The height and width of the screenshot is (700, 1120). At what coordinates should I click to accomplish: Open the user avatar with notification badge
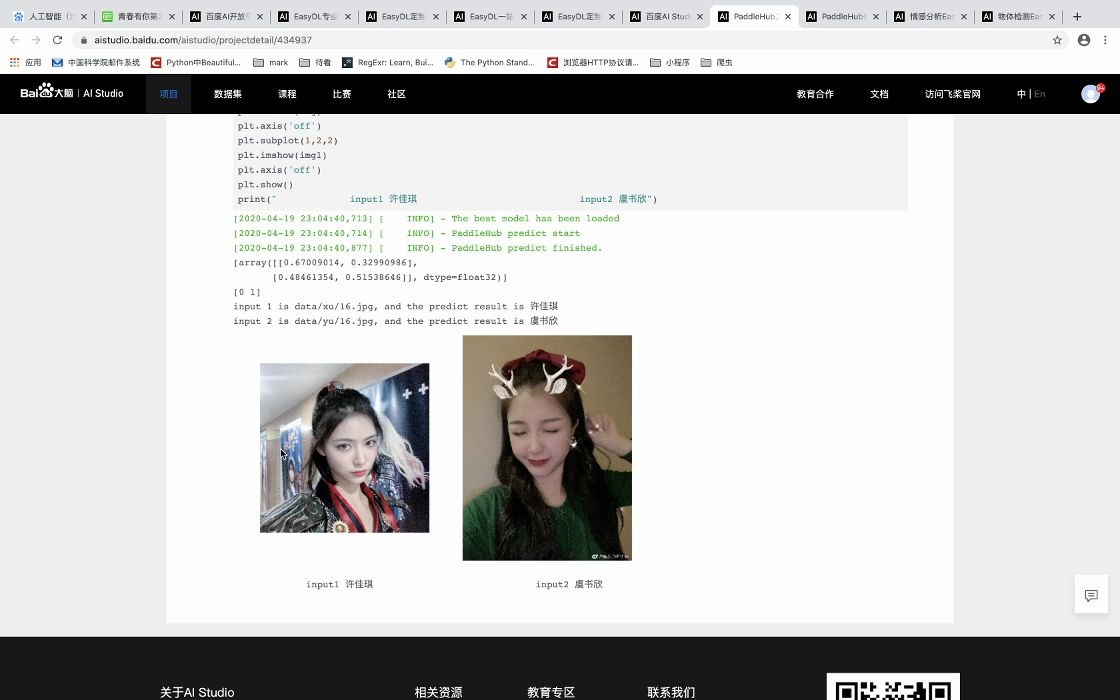[x=1091, y=93]
